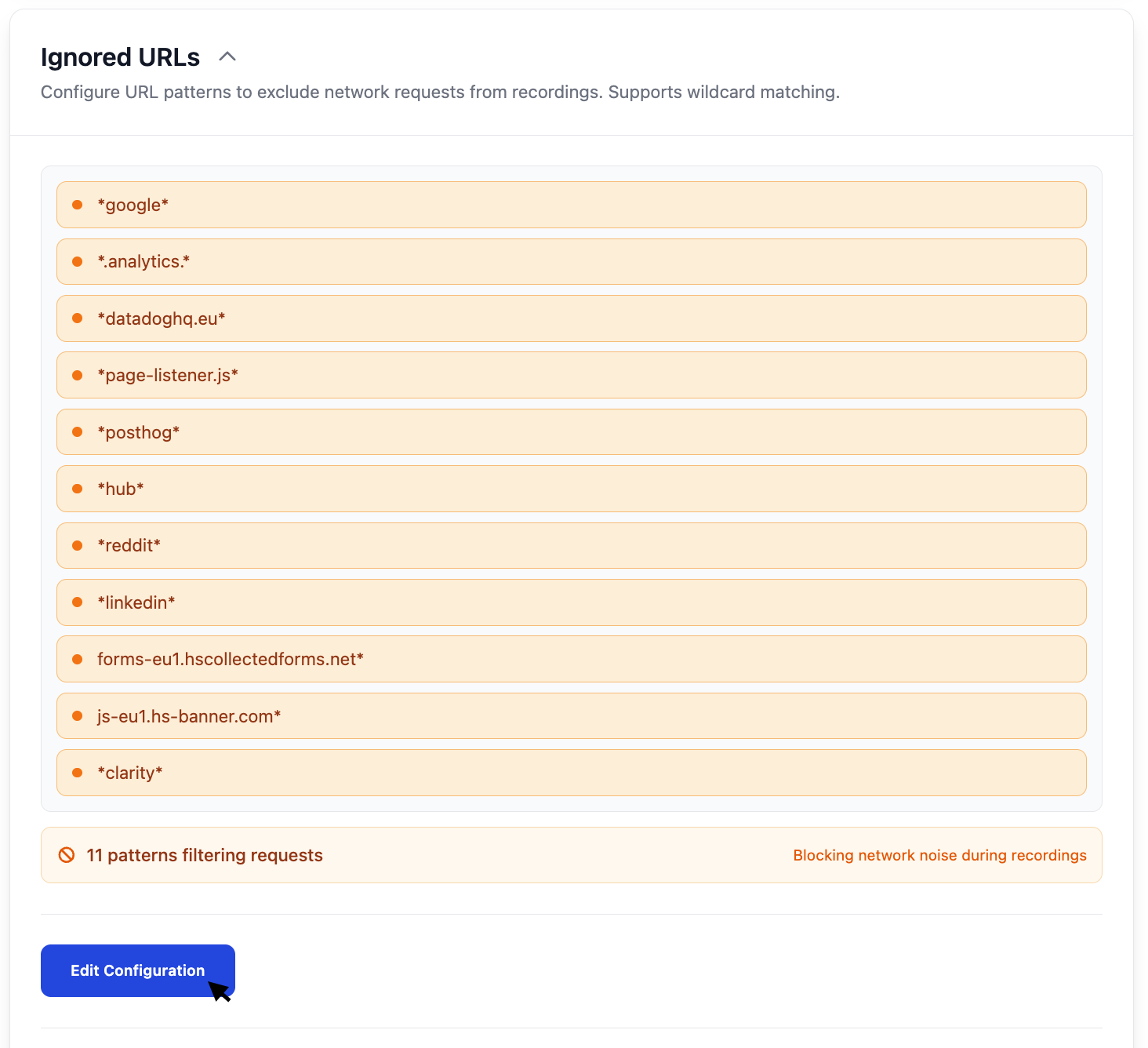Click the orange dot beside *google*
This screenshot has height=1048, width=1148.
pyautogui.click(x=78, y=205)
